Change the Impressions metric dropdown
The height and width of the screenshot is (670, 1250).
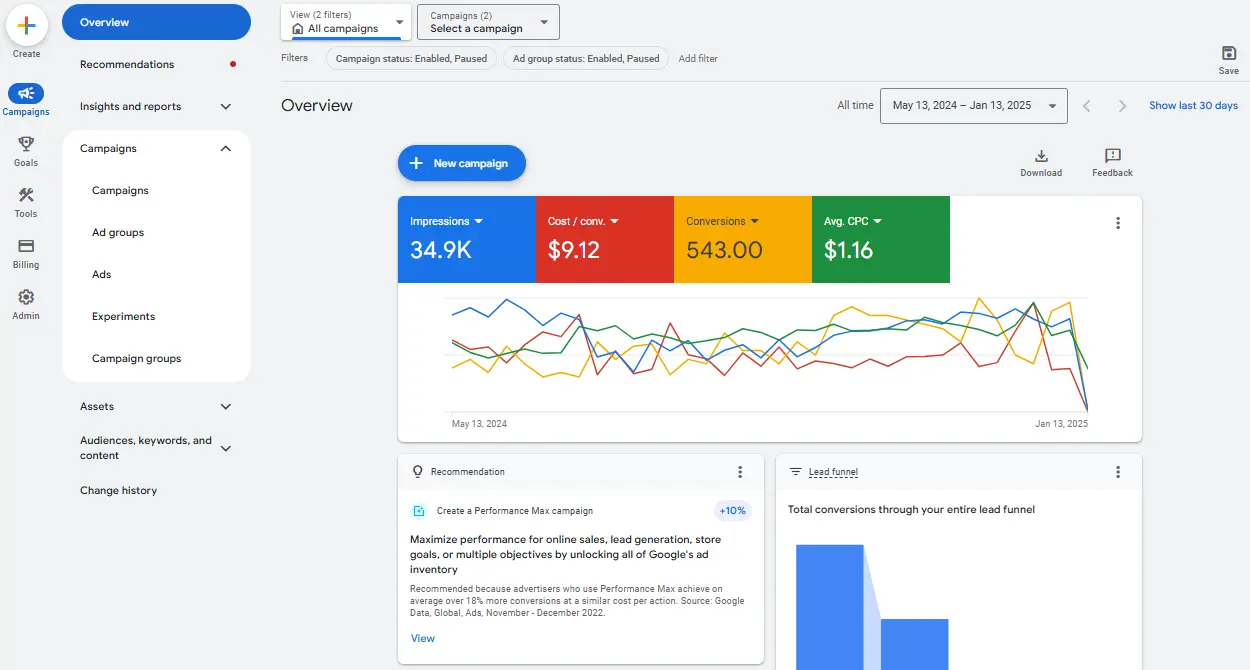447,222
